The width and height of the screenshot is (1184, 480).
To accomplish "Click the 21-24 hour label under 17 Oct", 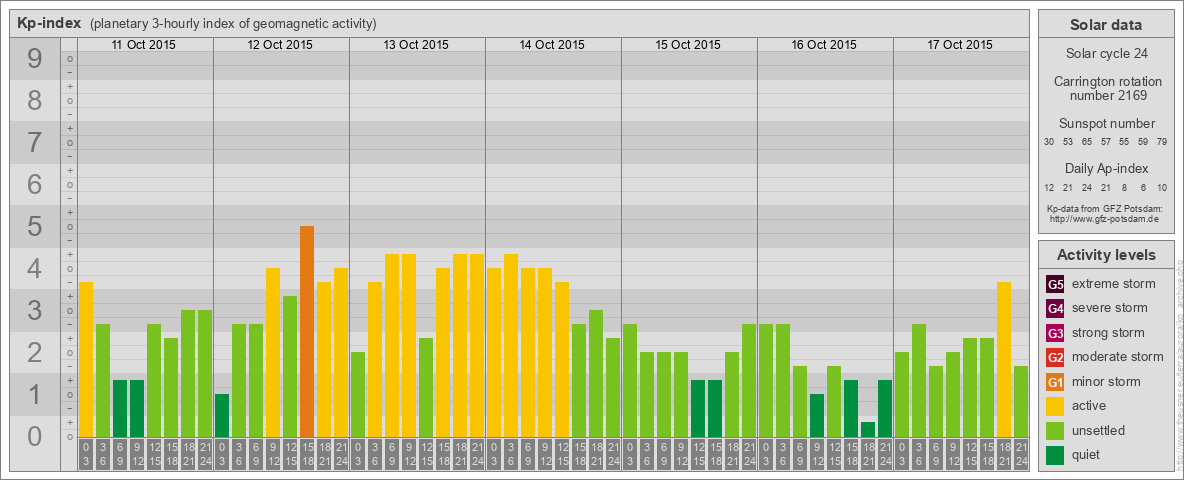I will [1021, 455].
